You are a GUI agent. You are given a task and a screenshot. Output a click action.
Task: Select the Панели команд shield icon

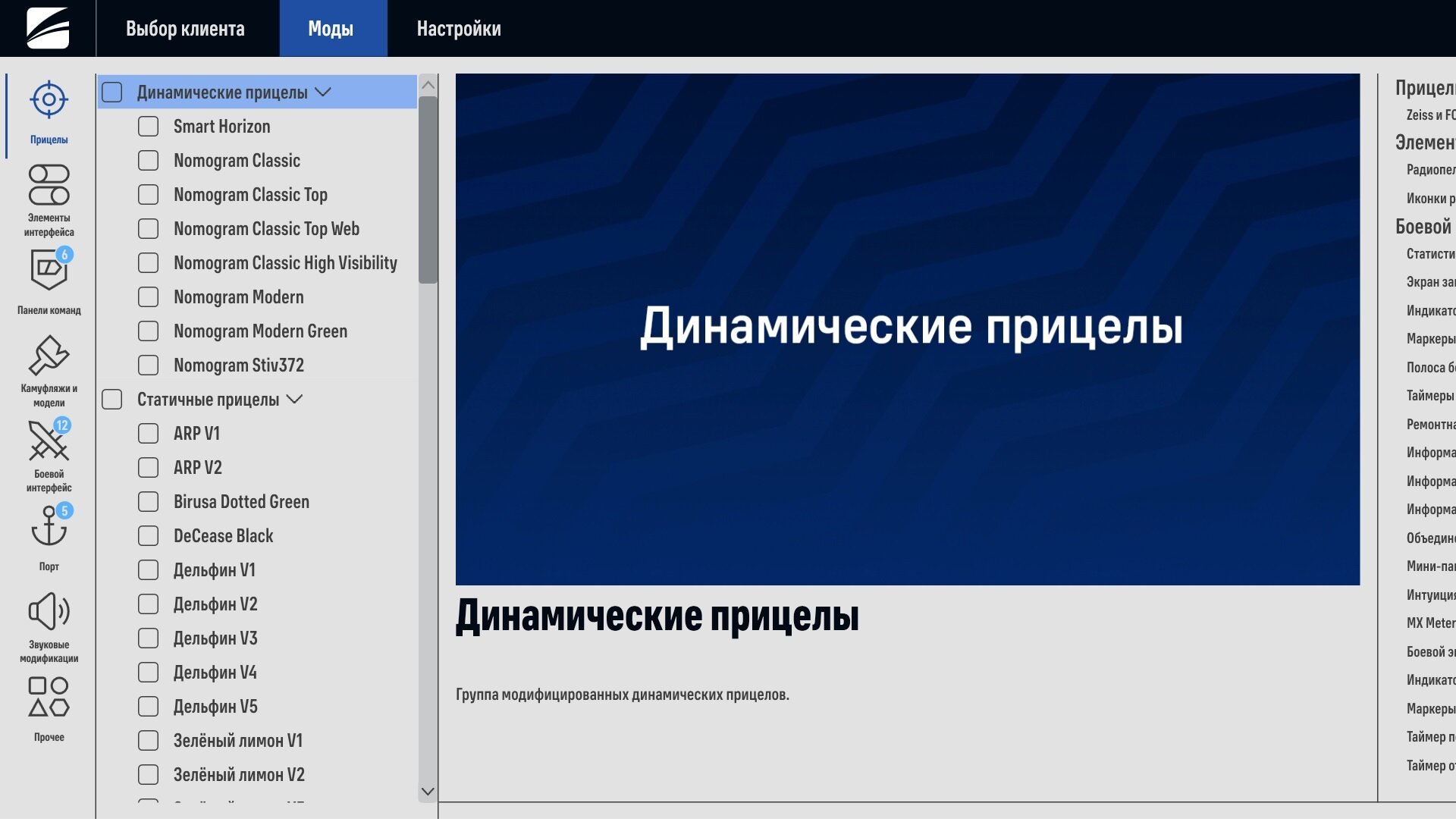(49, 271)
